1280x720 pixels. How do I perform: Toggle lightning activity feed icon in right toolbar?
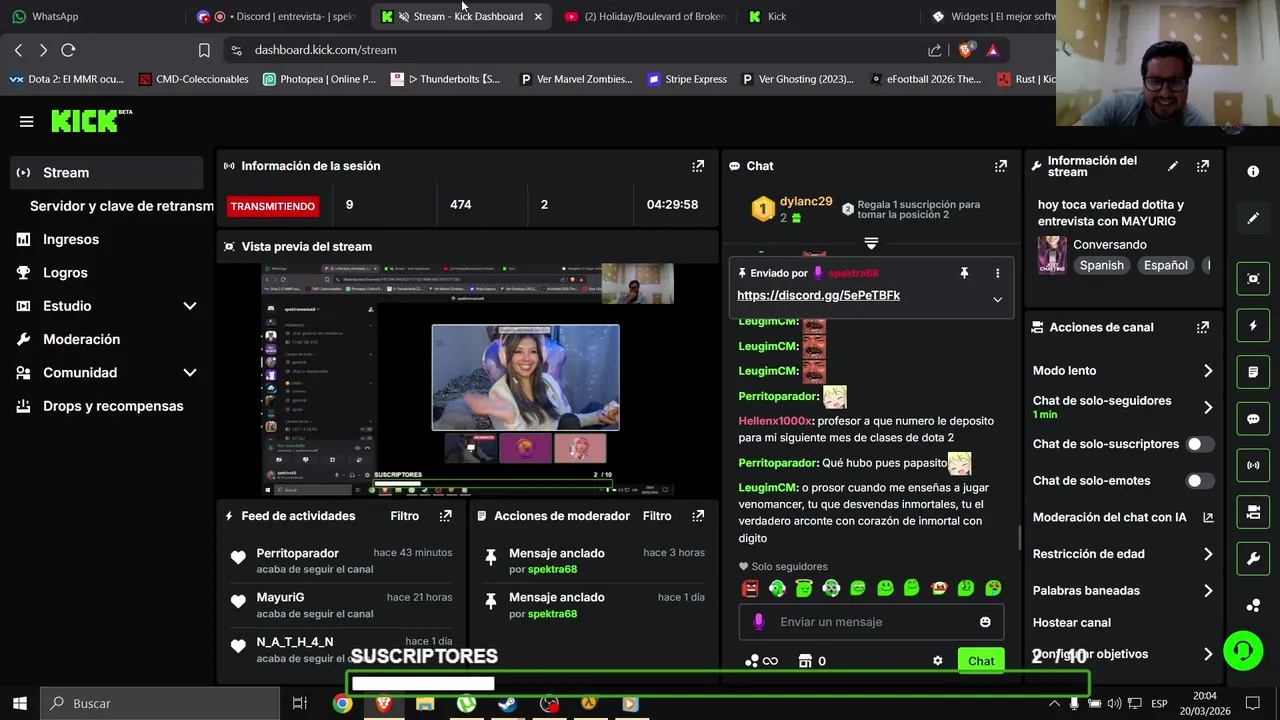tap(1253, 325)
